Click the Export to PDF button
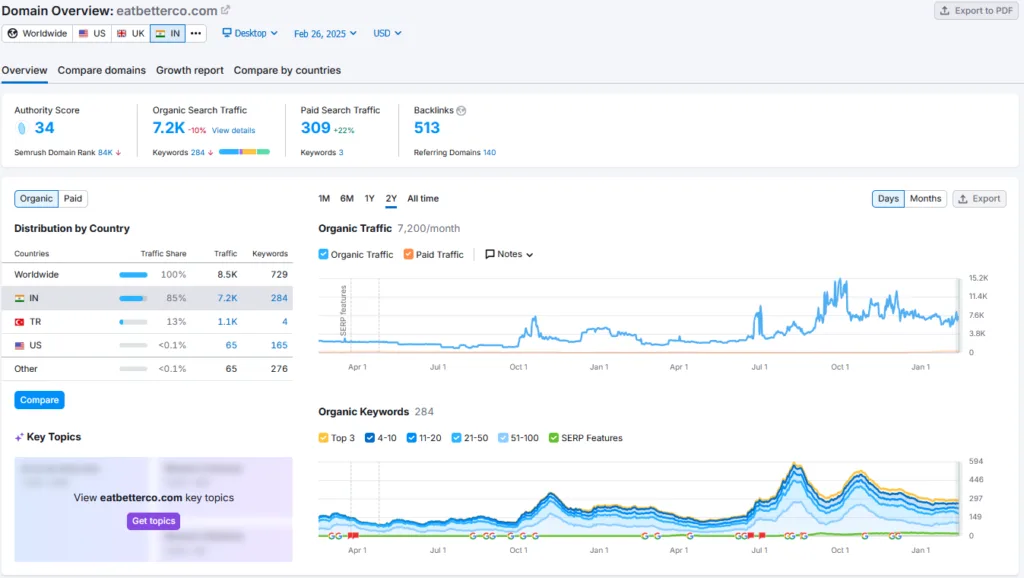 click(x=976, y=10)
